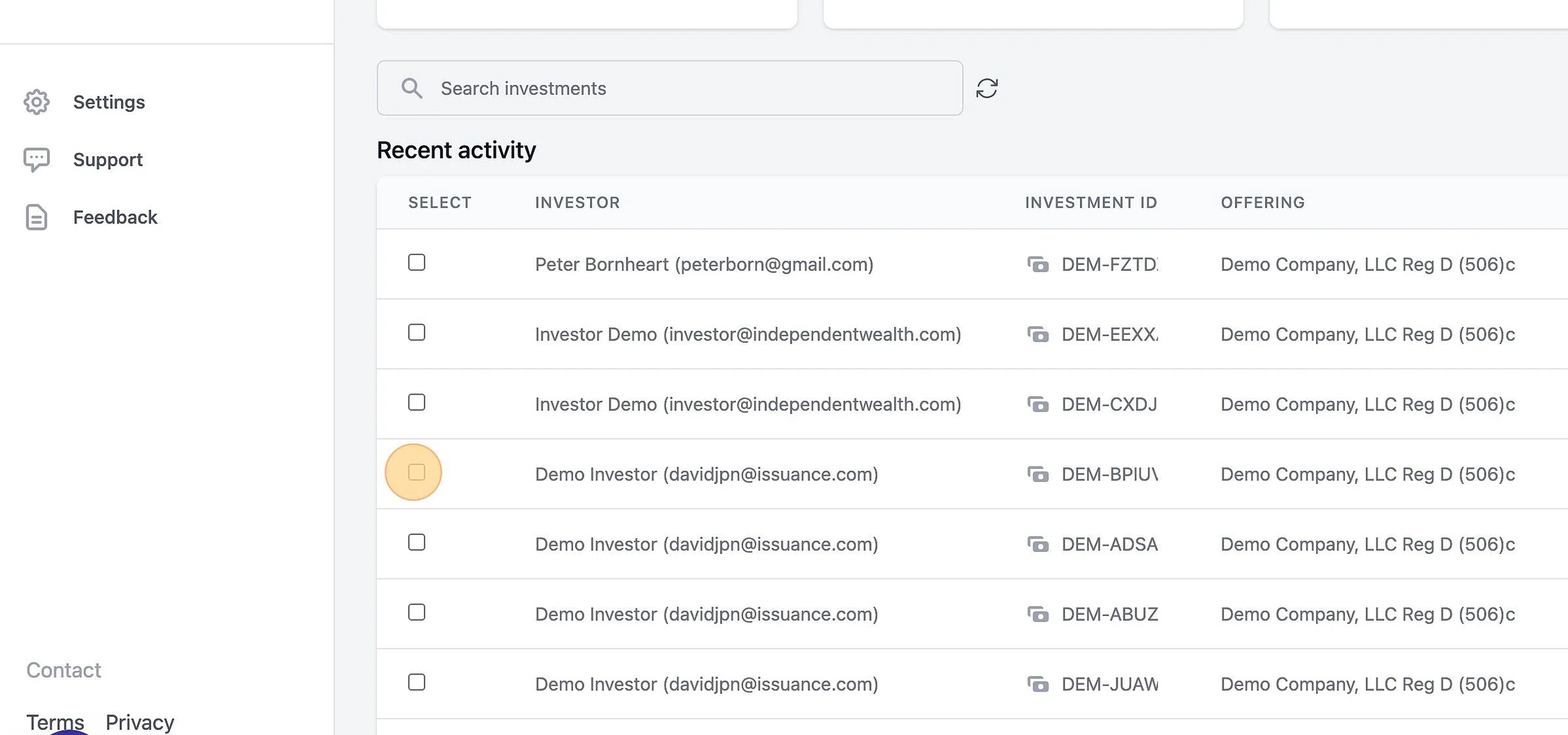Click the magnifier icon in search box
The image size is (1568, 735).
[411, 88]
